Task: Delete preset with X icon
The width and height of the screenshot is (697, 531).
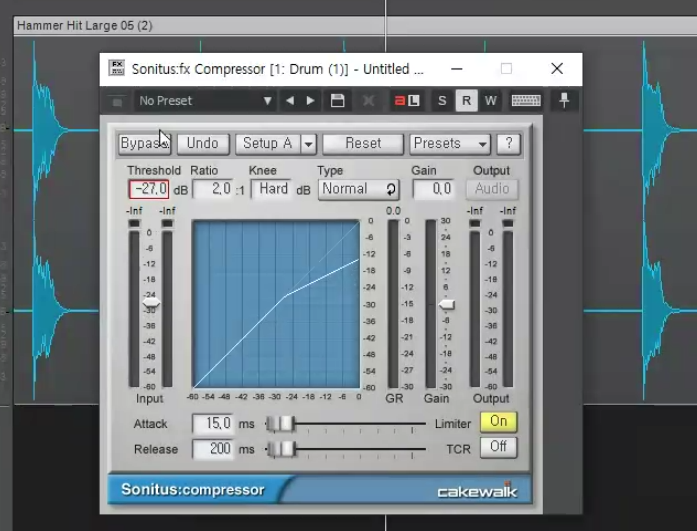Action: [x=368, y=101]
